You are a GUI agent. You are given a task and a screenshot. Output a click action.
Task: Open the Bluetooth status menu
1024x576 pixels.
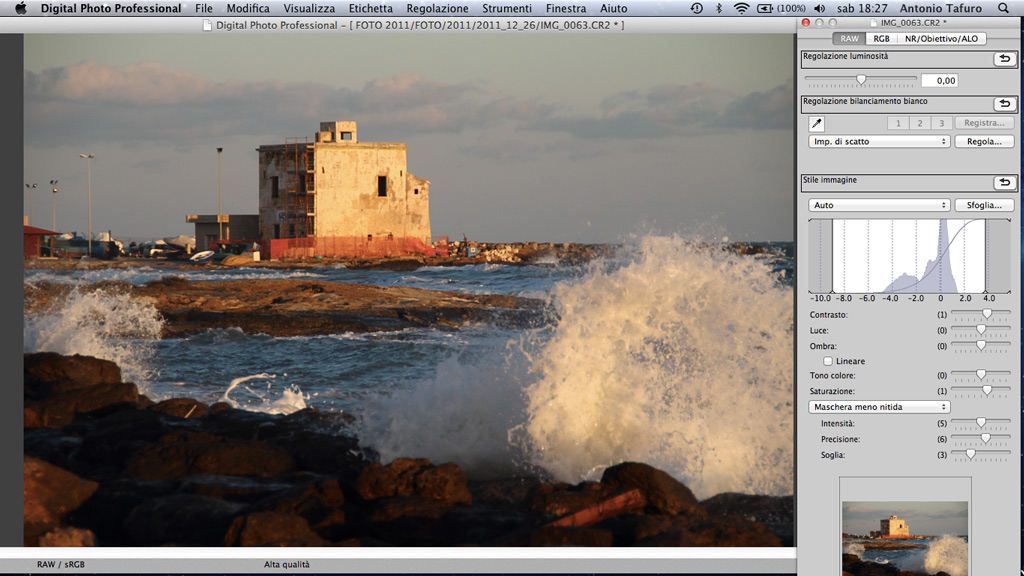(719, 8)
